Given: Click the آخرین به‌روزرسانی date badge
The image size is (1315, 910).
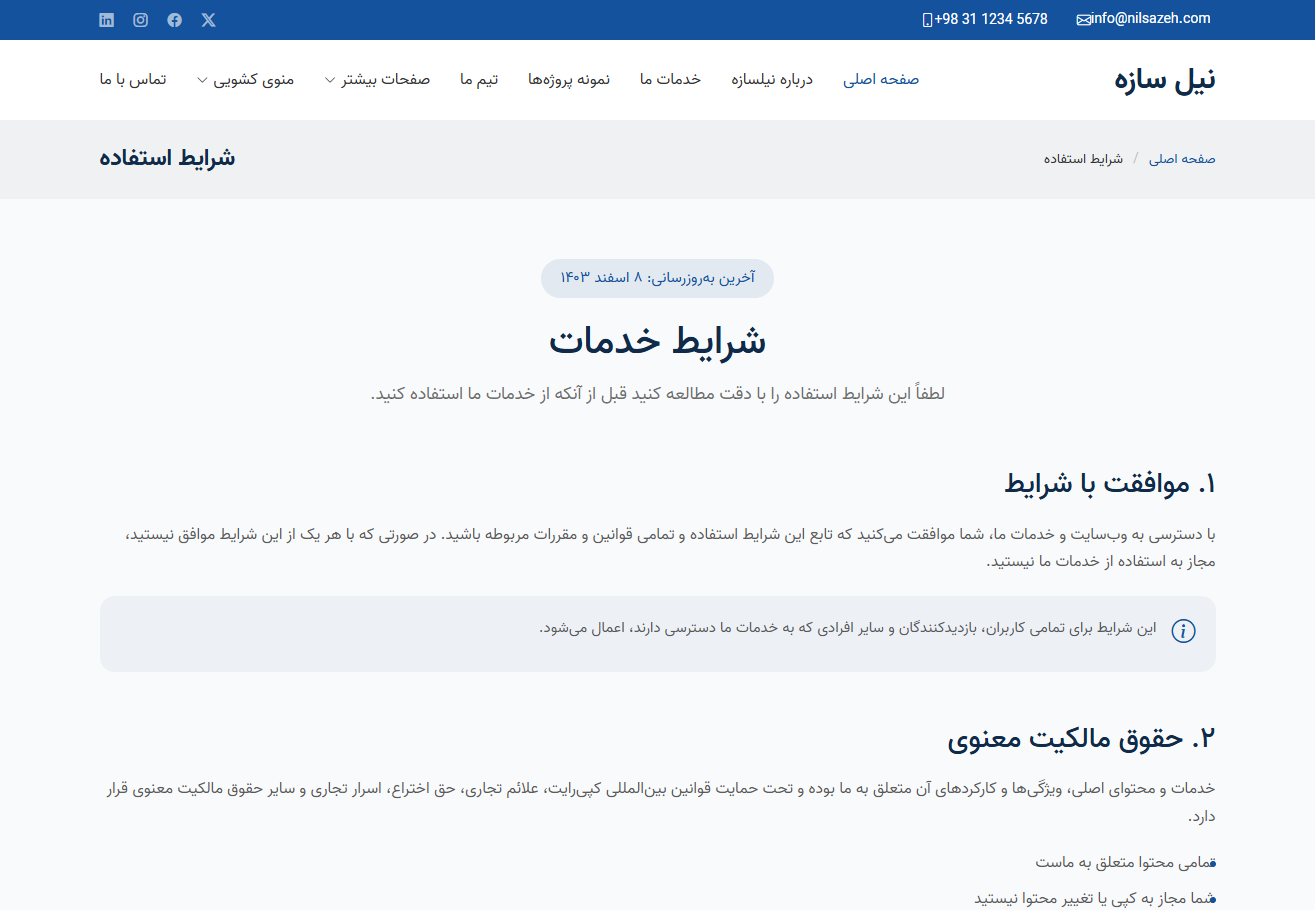Looking at the screenshot, I should [x=657, y=278].
